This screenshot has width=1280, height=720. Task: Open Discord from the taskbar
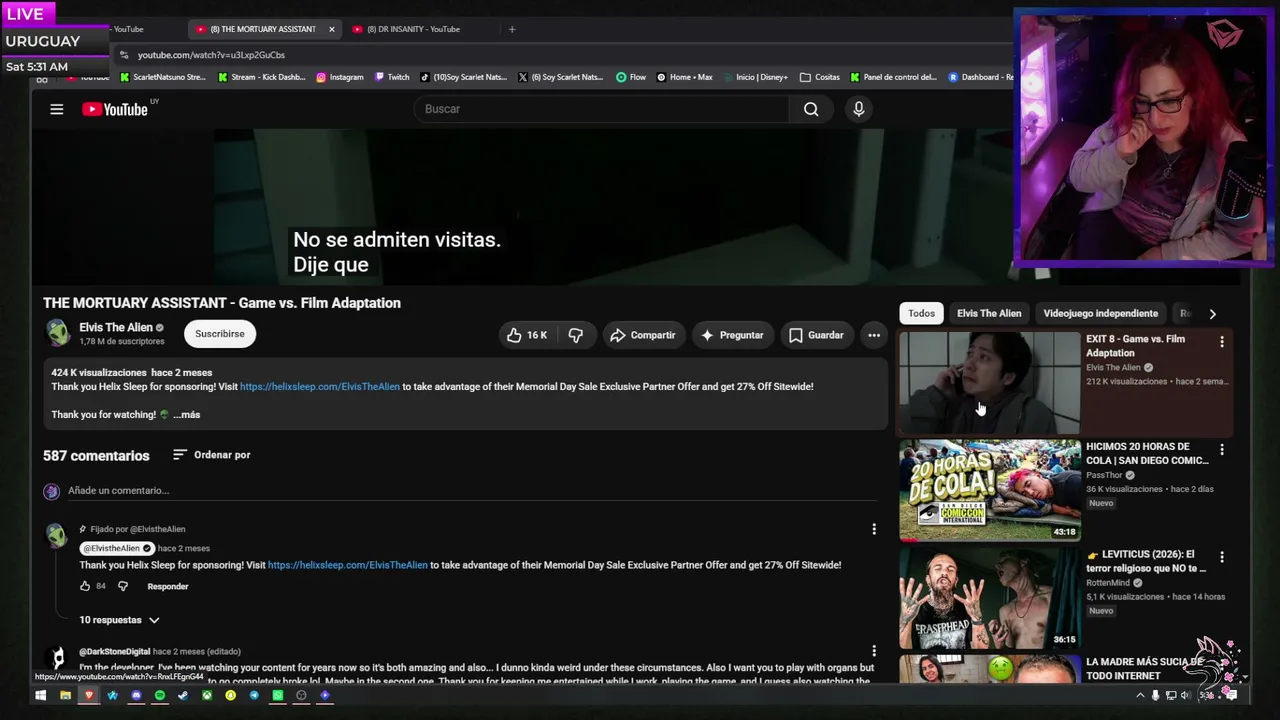pyautogui.click(x=137, y=695)
